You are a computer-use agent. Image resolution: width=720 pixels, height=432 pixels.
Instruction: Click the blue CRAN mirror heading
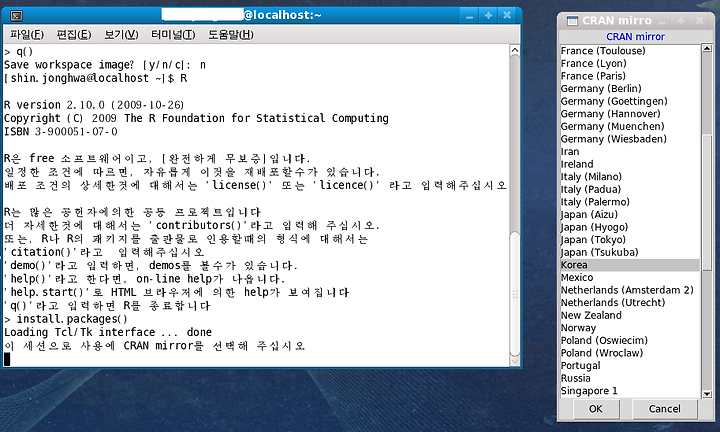(635, 37)
